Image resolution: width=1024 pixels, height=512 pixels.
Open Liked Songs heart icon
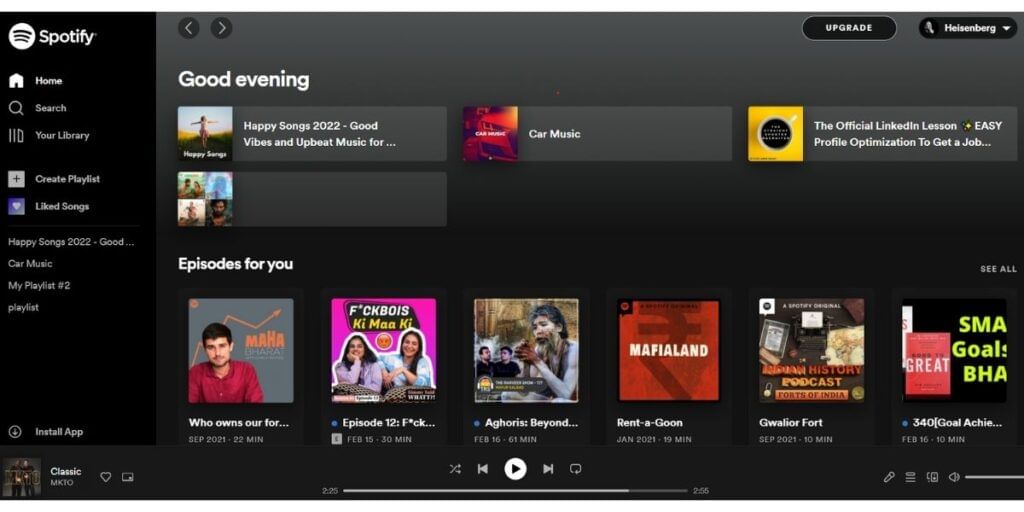pos(16,206)
